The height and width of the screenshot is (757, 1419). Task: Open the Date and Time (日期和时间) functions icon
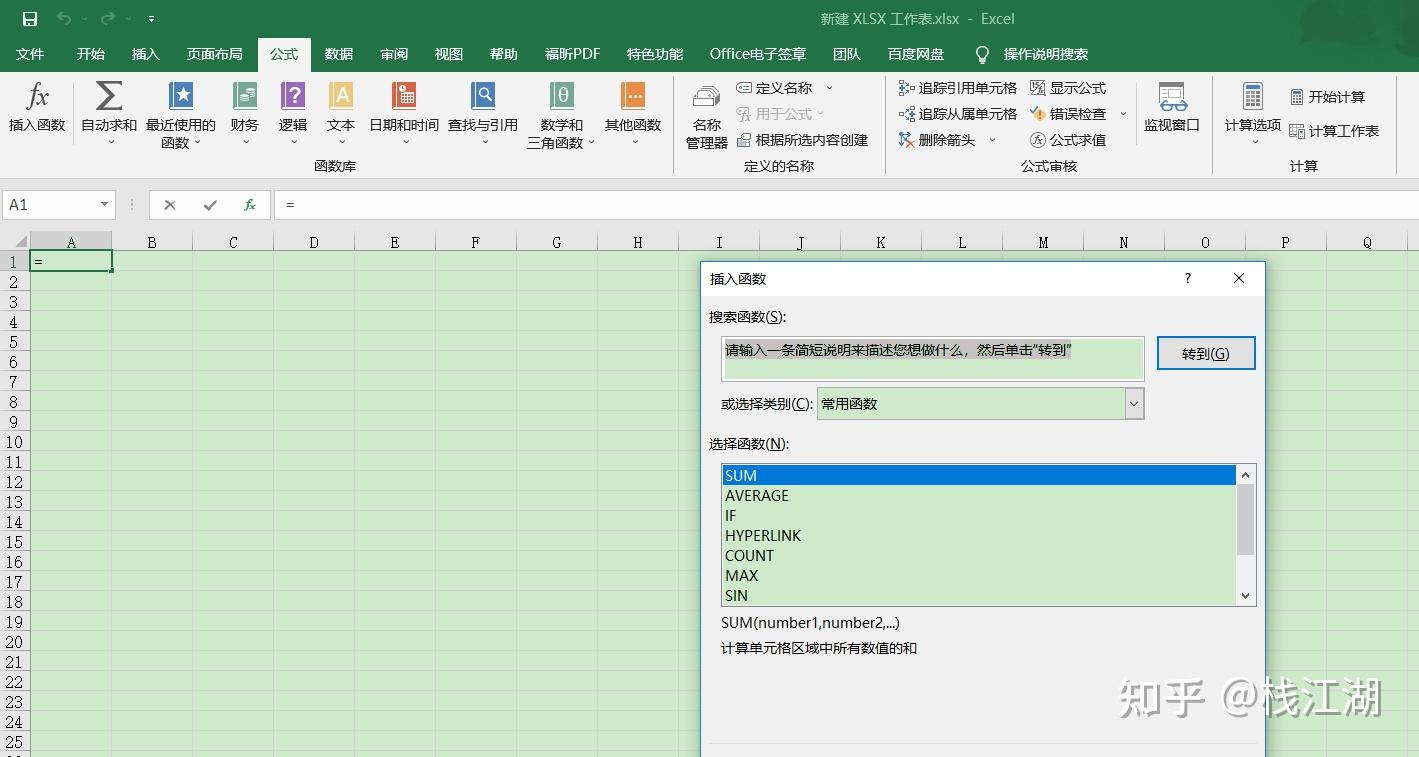(x=404, y=96)
